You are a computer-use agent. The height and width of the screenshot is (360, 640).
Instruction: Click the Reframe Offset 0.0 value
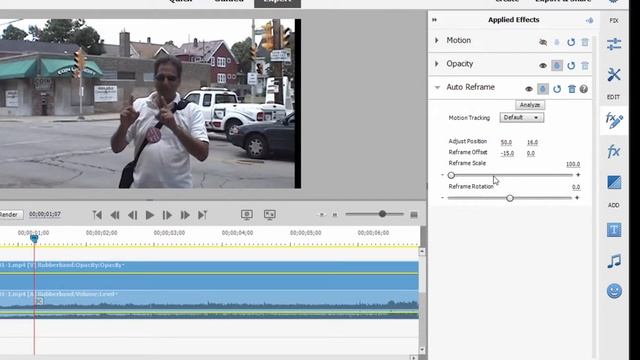coord(531,153)
